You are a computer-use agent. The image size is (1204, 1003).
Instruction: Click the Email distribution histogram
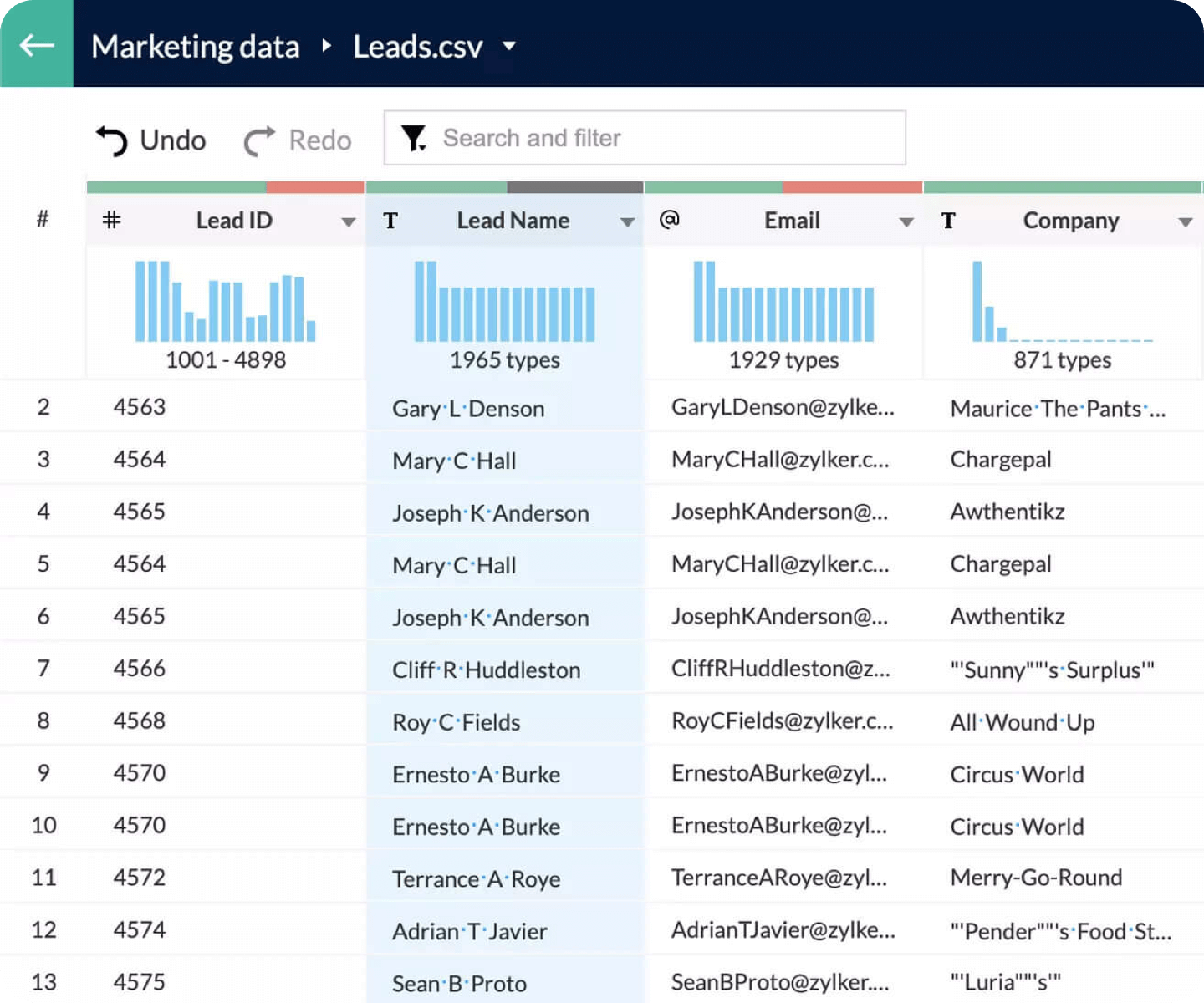(783, 301)
